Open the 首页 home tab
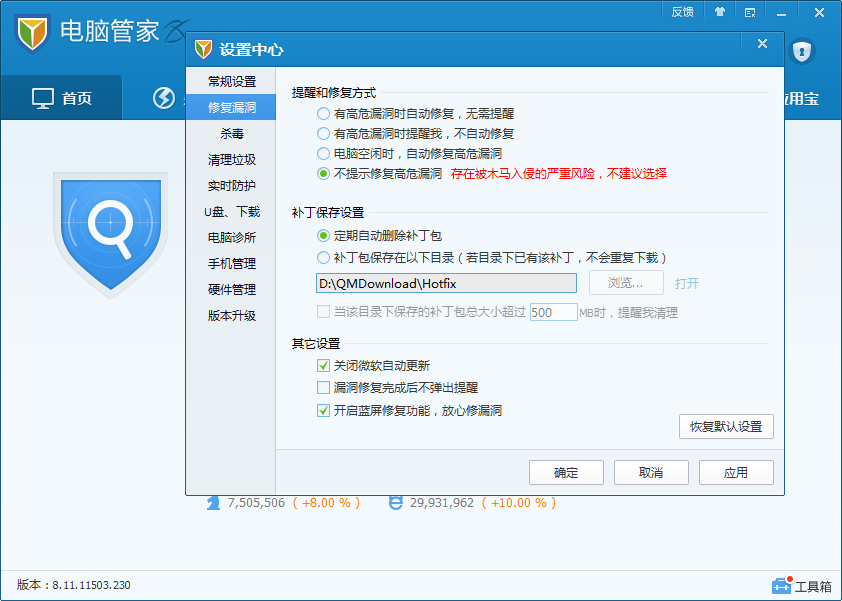The width and height of the screenshot is (842, 601). (x=61, y=98)
